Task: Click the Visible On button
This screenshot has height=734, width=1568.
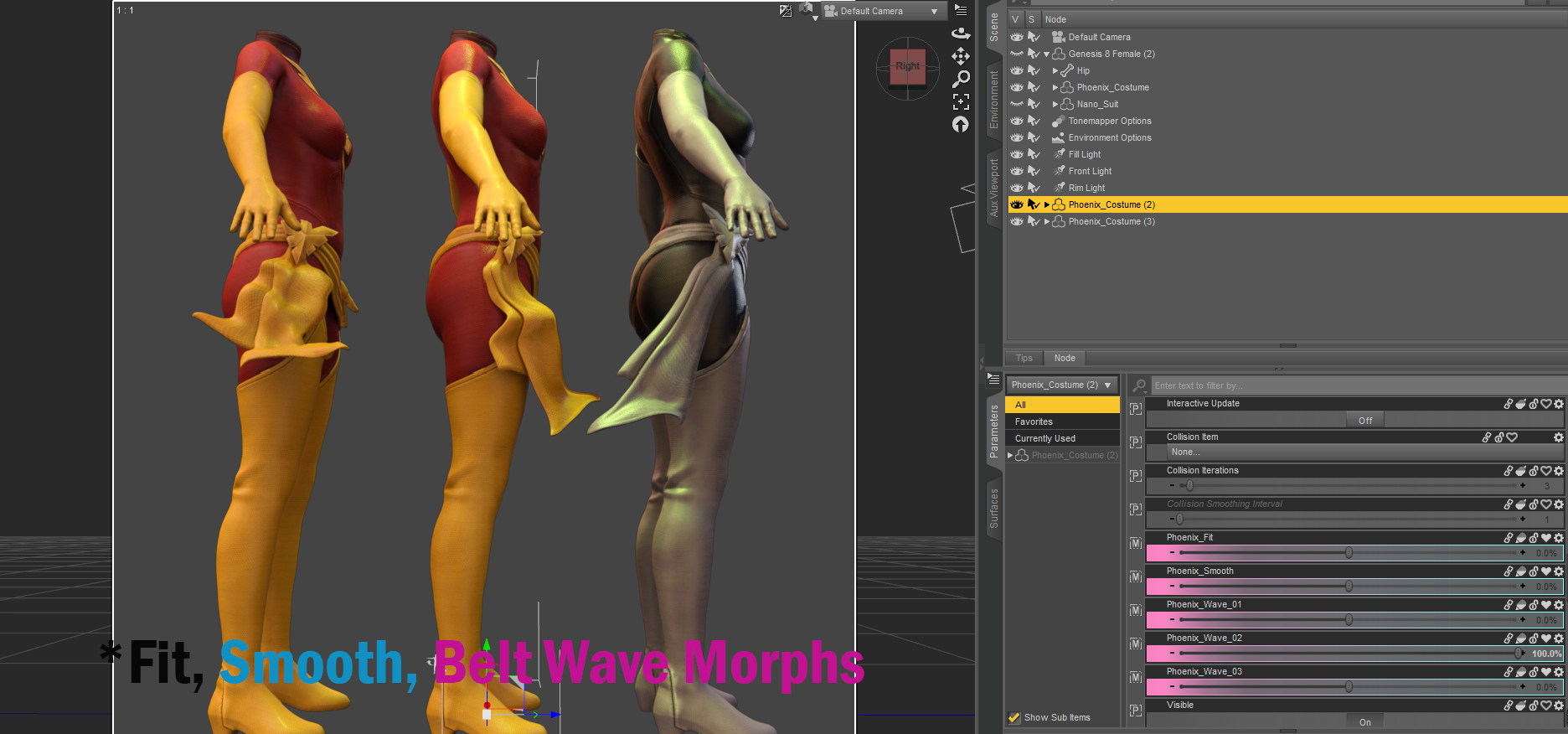Action: click(x=1365, y=722)
